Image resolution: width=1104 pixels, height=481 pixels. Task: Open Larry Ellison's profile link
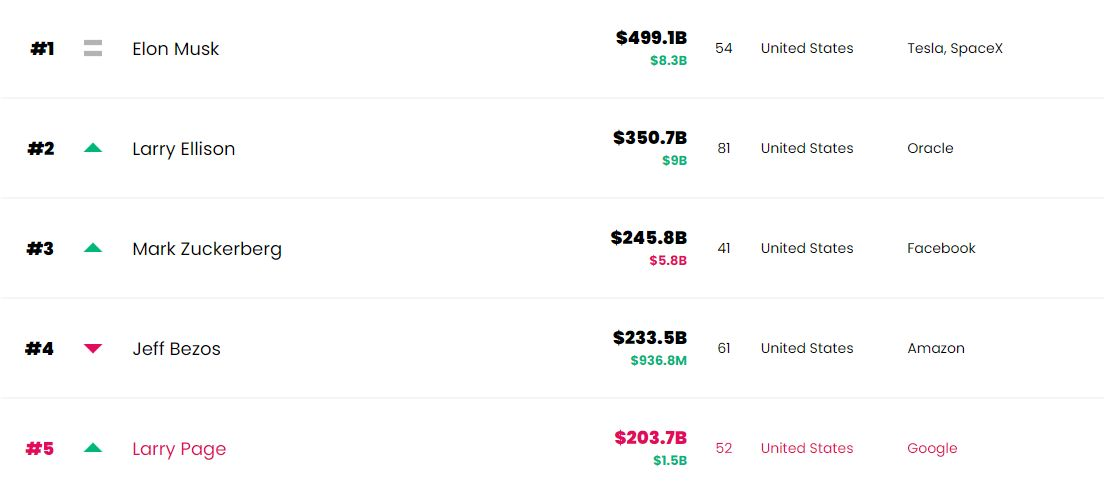point(184,149)
